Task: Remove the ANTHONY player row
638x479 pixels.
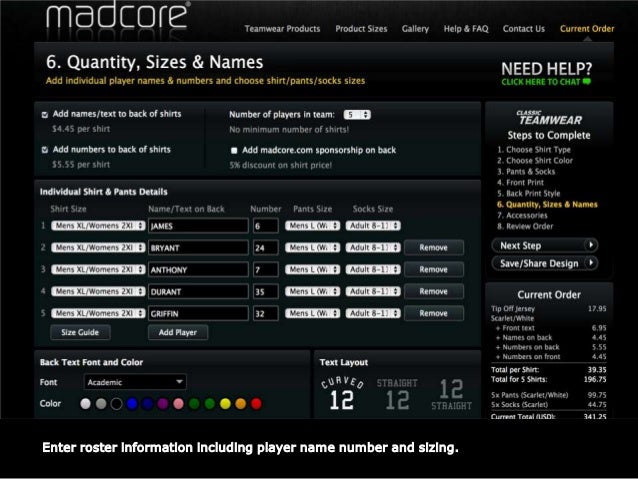Action: tap(434, 269)
